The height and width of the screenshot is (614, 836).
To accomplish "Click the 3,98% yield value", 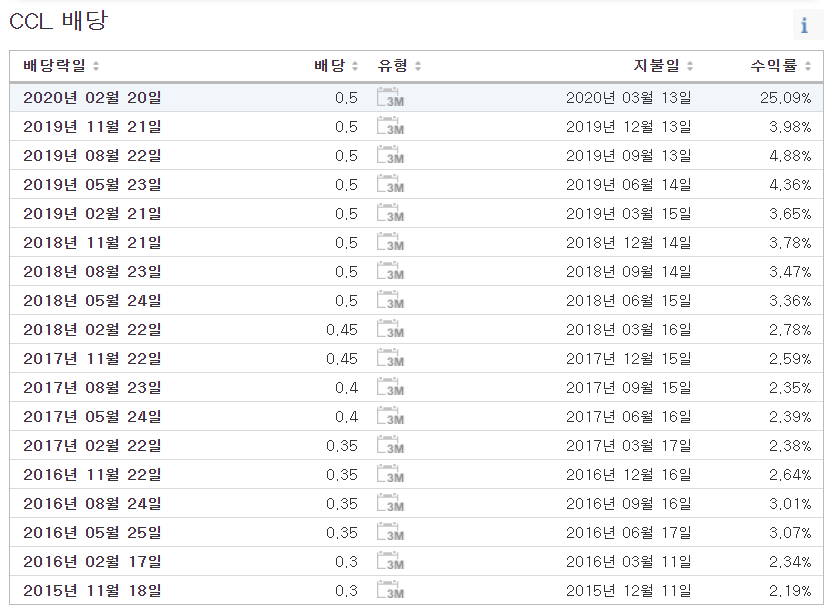I will (790, 126).
